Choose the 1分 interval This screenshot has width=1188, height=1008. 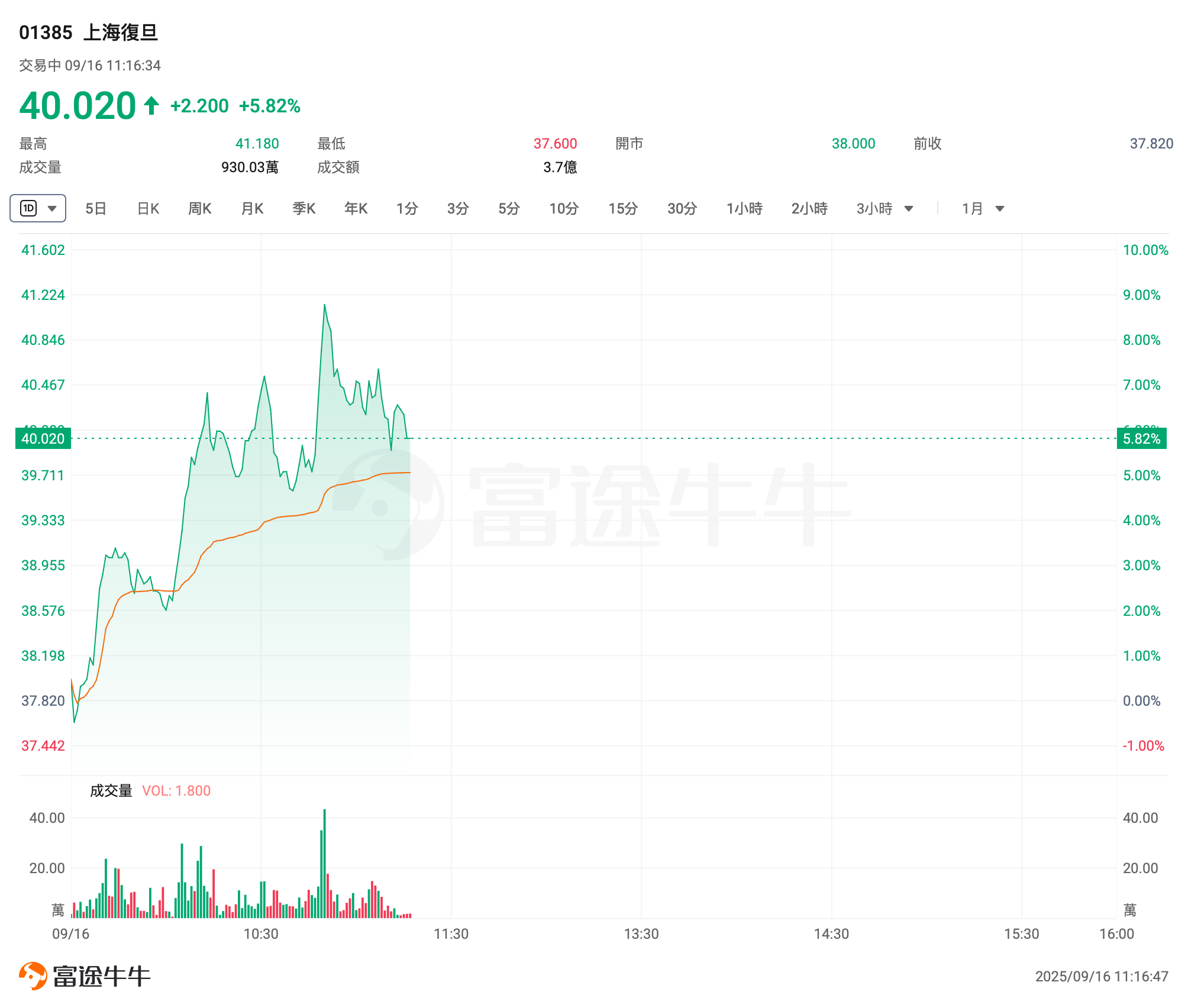(407, 208)
